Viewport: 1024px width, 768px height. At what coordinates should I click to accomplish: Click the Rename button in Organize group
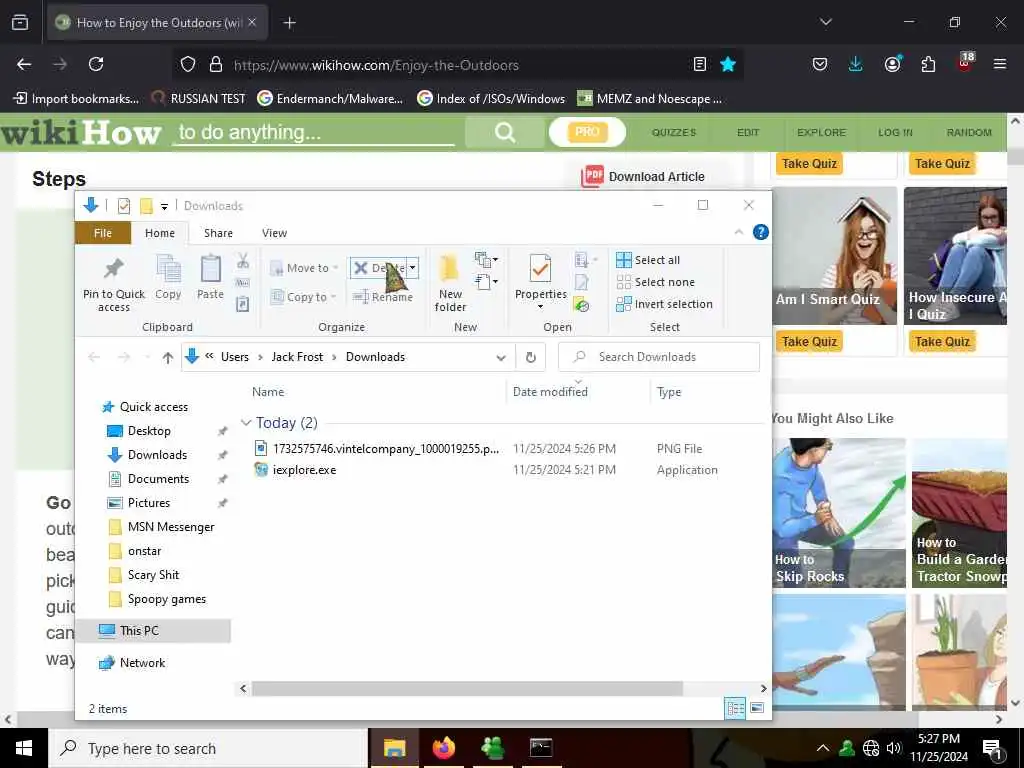pos(383,297)
